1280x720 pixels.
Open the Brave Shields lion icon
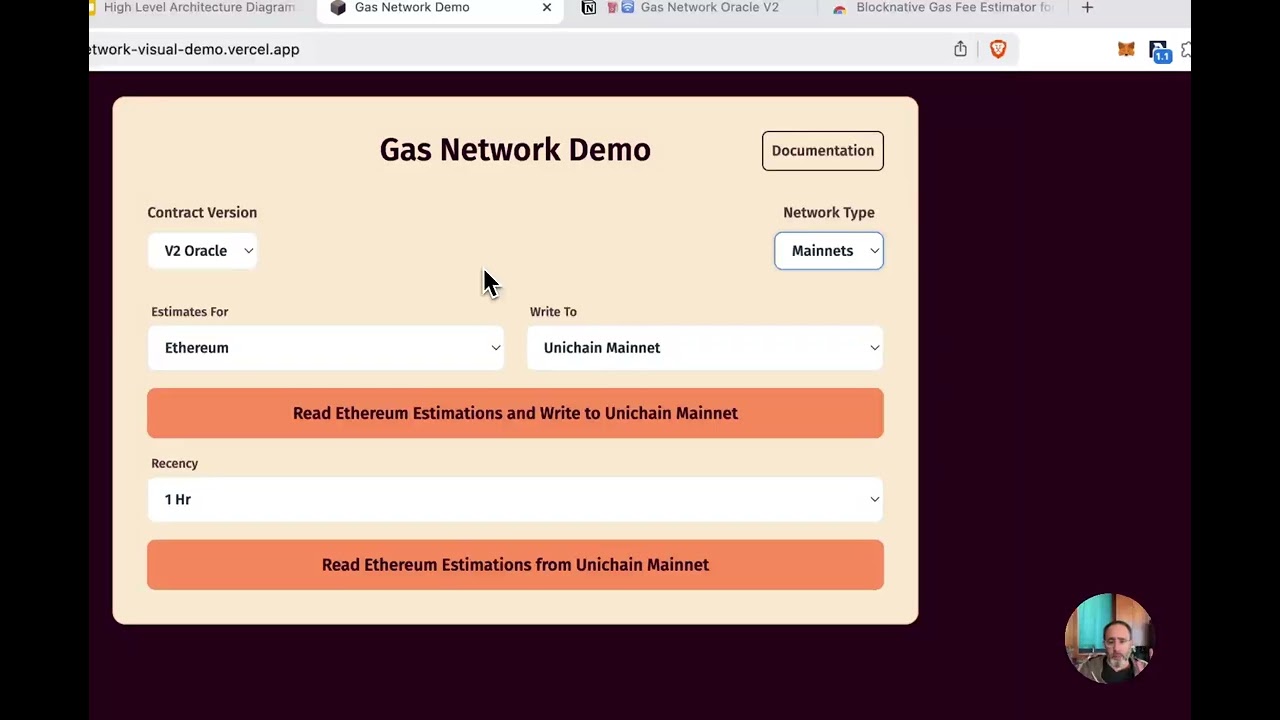point(998,49)
